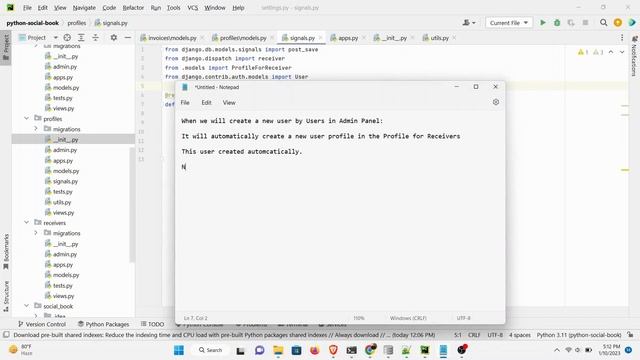Open the Project tool window side tab
640x360 pixels.
[6, 47]
